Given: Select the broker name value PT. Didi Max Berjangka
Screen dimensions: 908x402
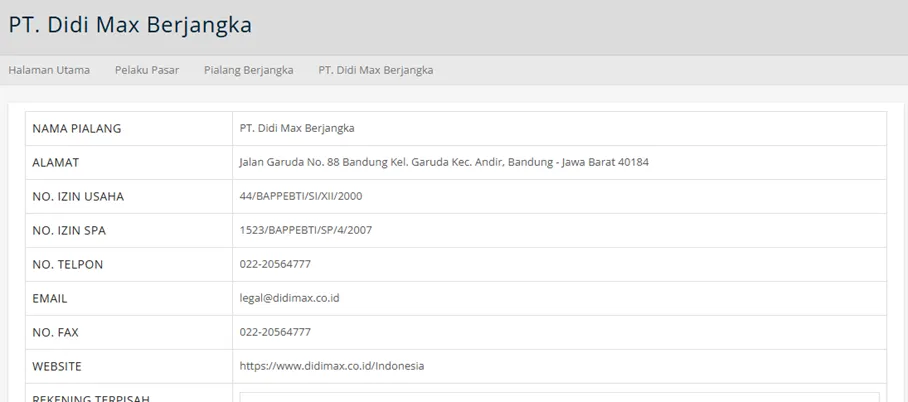Looking at the screenshot, I should (x=297, y=129).
